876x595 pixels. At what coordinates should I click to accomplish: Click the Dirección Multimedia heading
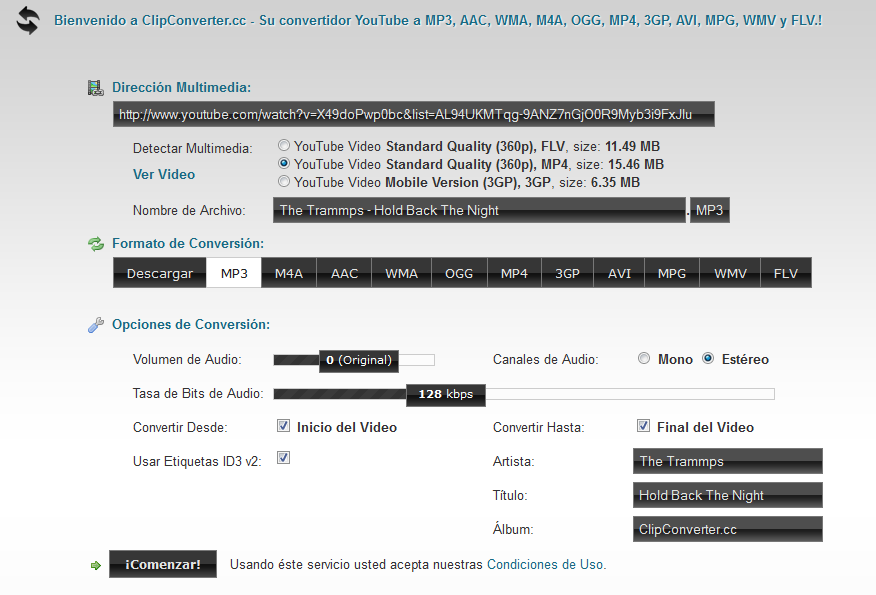point(182,88)
